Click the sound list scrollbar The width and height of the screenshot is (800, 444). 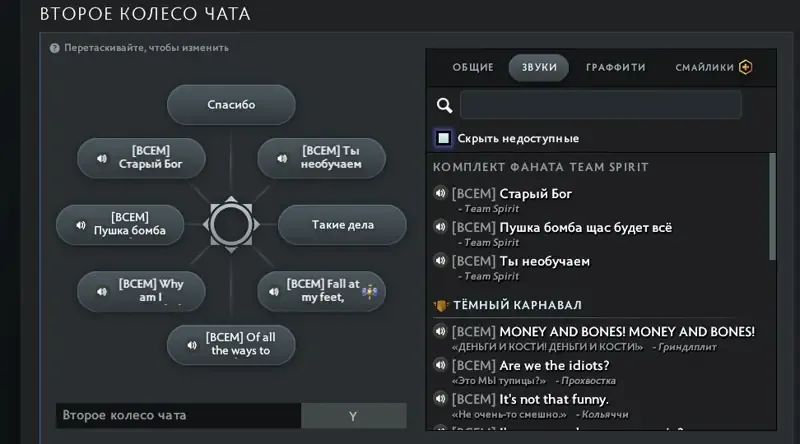(x=772, y=207)
